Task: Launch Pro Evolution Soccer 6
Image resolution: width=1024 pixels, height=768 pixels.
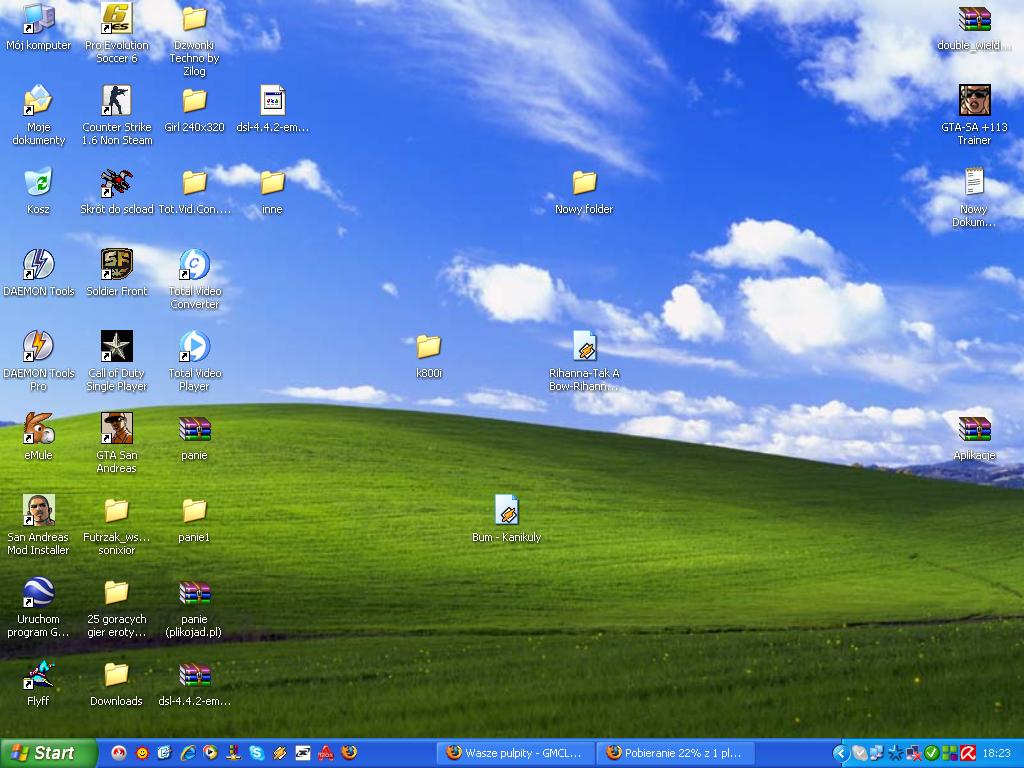Action: [x=117, y=19]
